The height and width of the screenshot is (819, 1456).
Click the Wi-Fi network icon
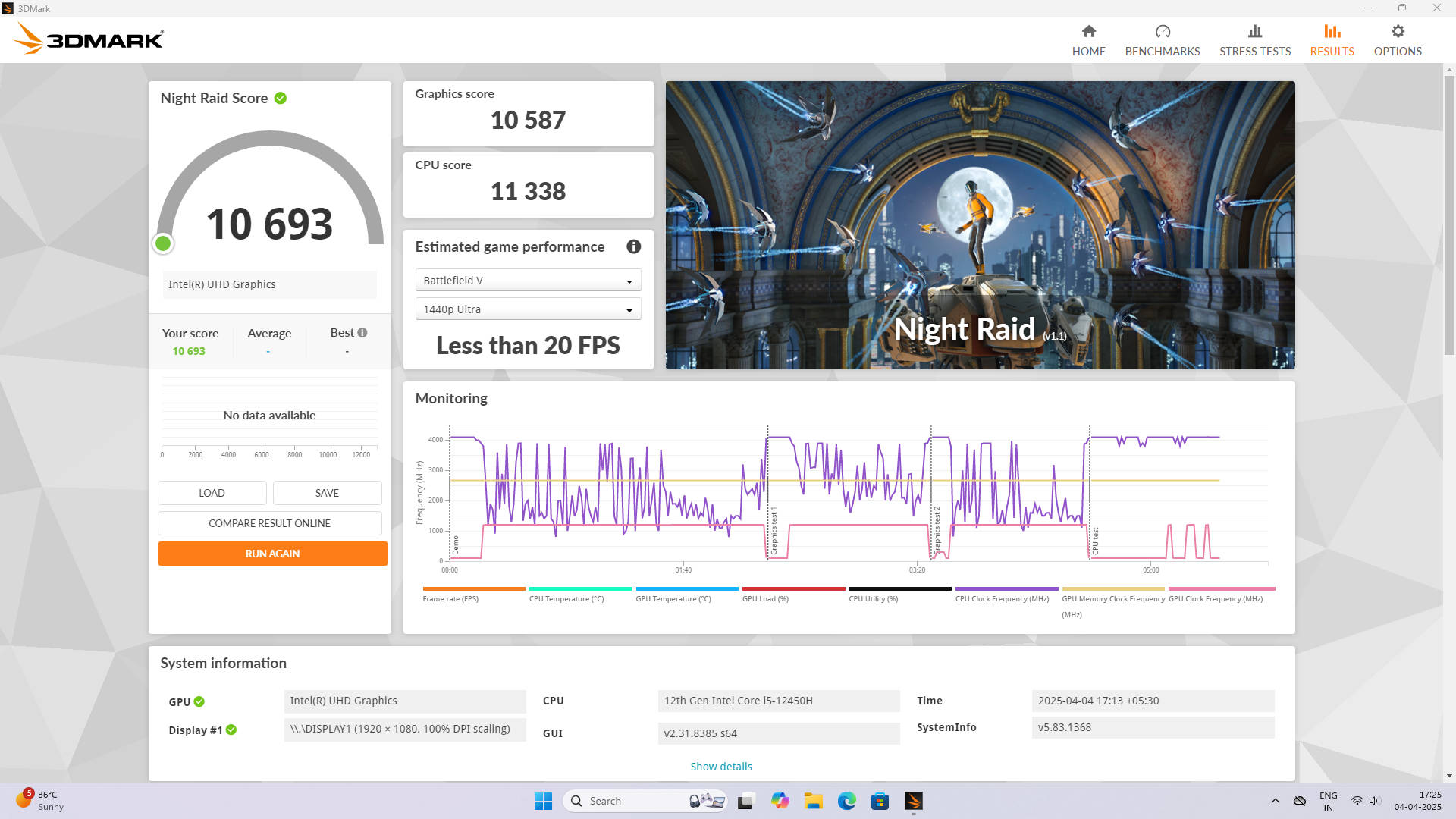1357,801
